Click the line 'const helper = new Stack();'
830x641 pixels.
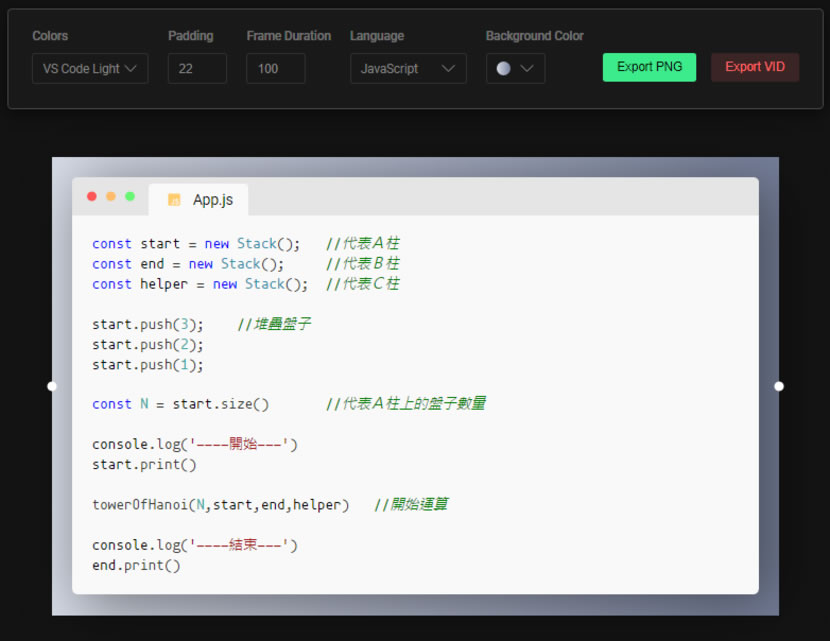pyautogui.click(x=200, y=284)
